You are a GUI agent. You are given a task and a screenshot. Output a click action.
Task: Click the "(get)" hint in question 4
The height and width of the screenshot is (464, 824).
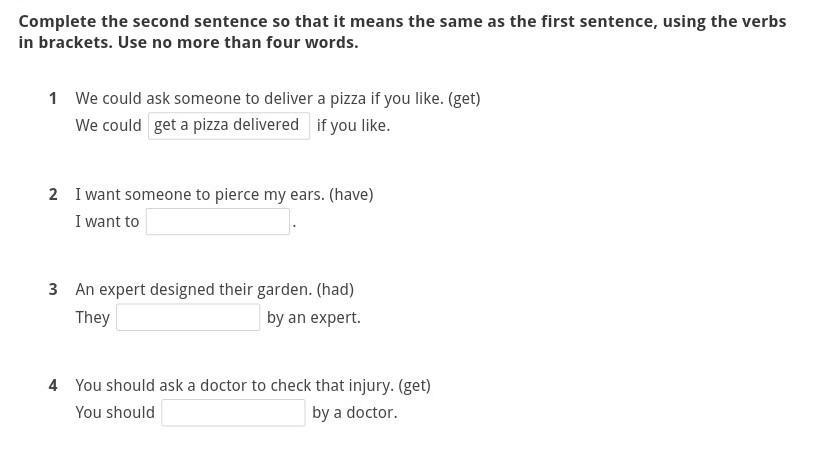(414, 385)
